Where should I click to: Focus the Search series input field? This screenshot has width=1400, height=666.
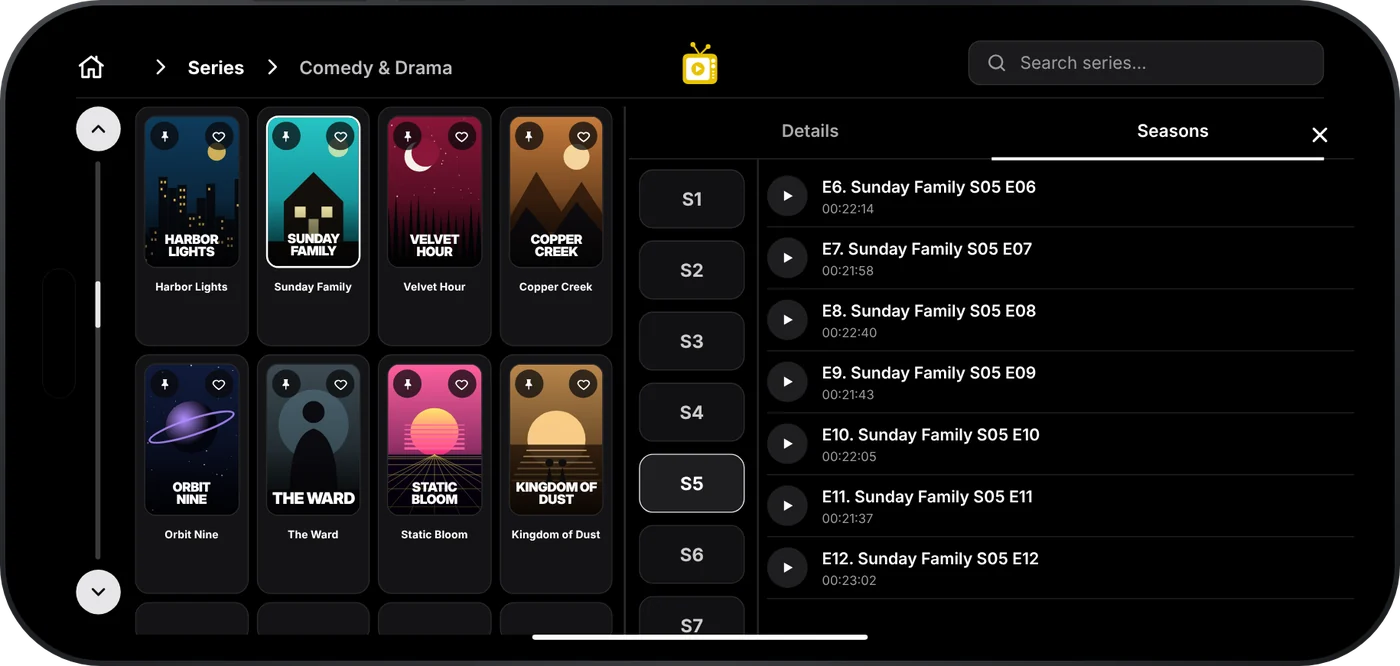click(x=1146, y=63)
